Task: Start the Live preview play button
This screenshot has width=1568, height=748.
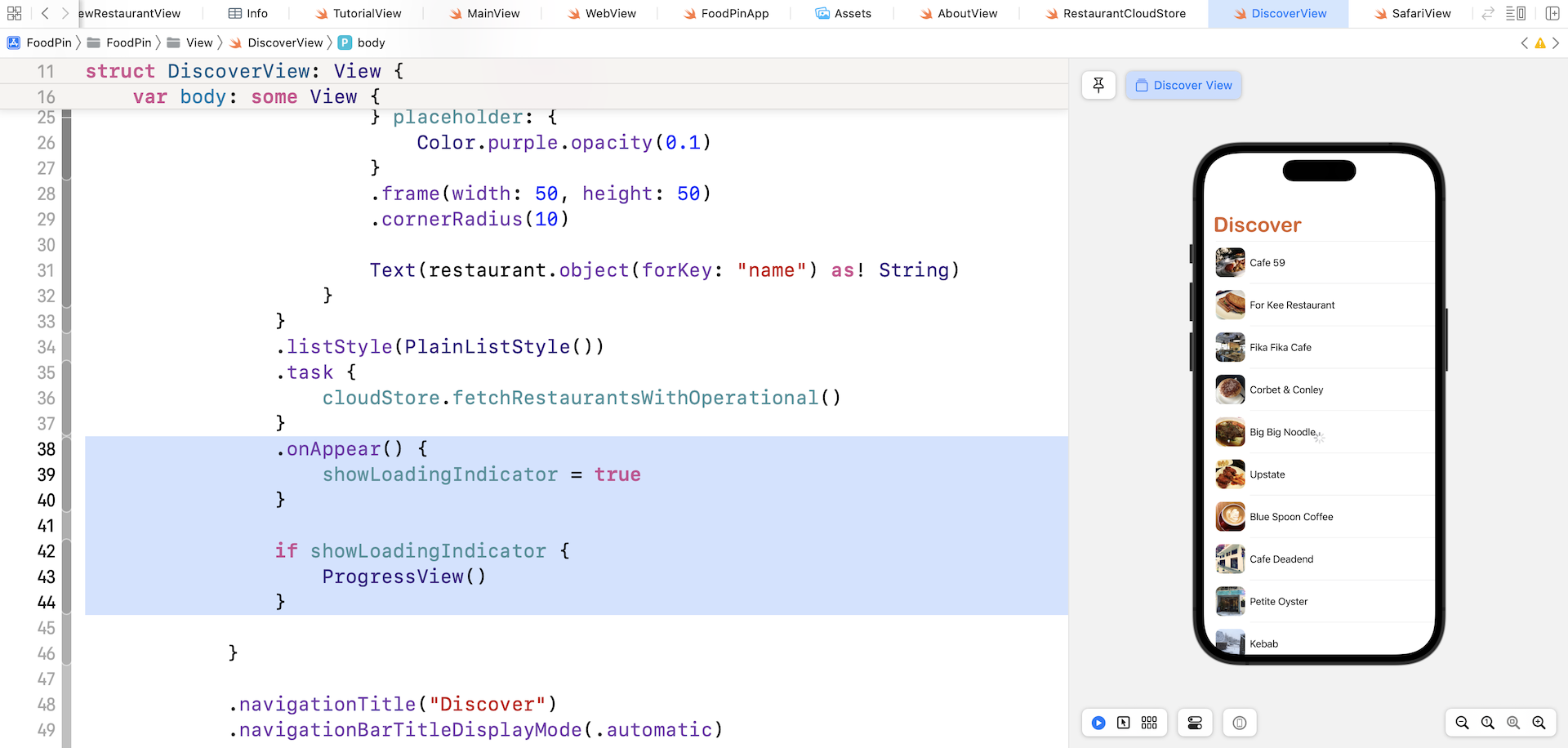Action: pos(1098,723)
